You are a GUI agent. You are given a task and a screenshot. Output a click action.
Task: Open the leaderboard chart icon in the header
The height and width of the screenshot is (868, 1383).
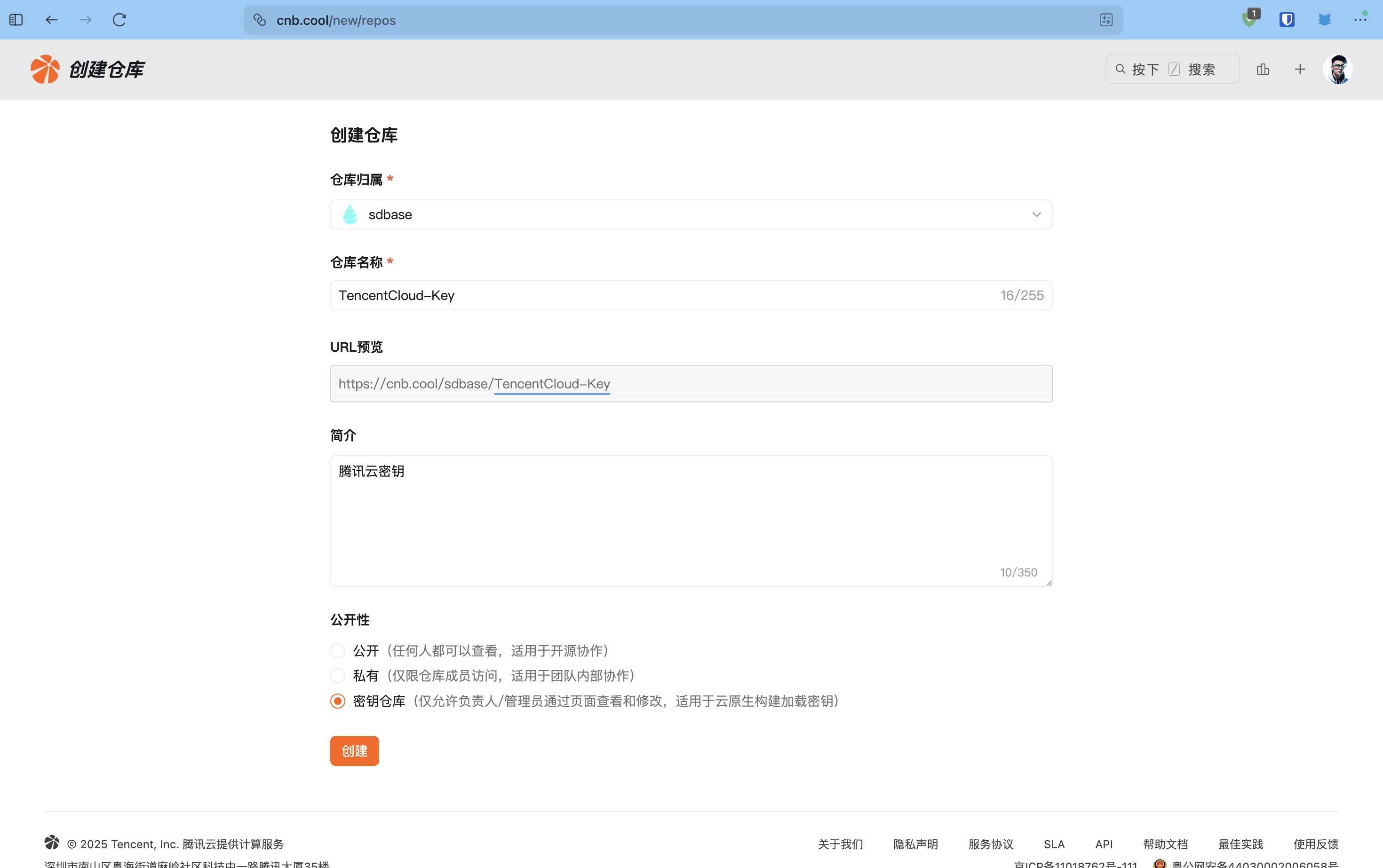[1263, 70]
